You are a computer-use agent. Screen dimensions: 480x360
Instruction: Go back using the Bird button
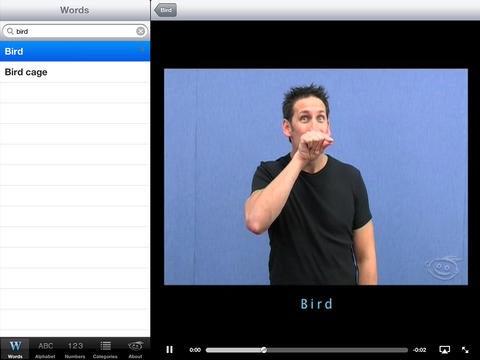pyautogui.click(x=165, y=10)
